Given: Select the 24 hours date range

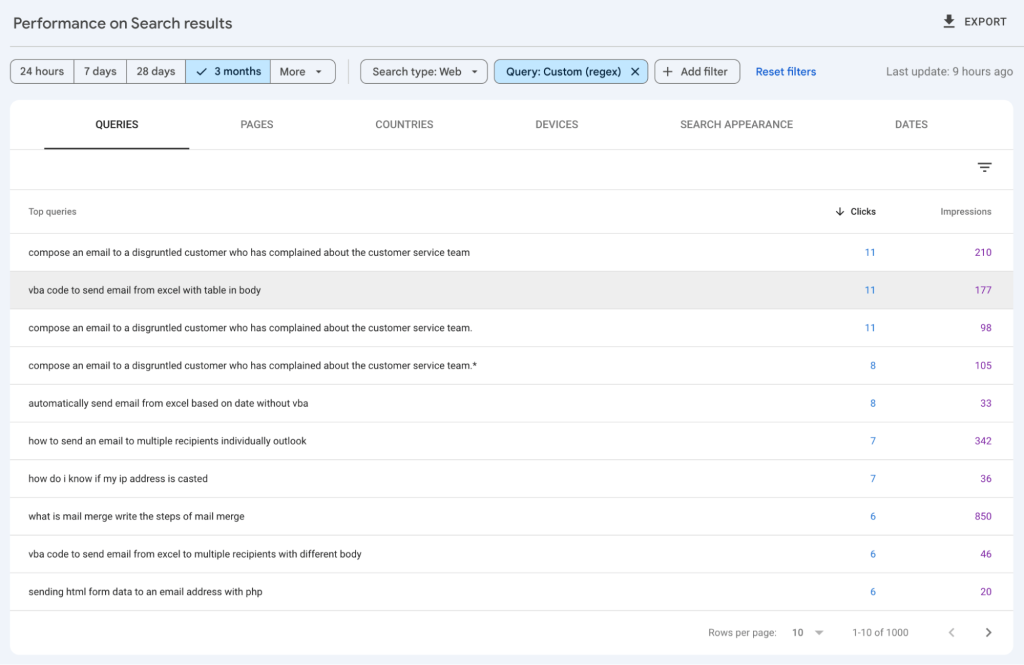Looking at the screenshot, I should click(42, 72).
